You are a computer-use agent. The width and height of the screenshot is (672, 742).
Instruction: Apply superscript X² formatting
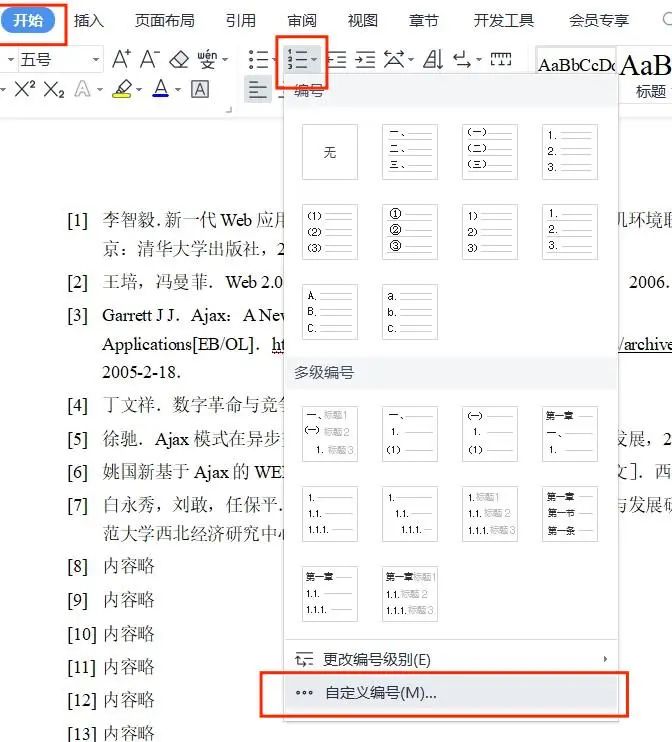pyautogui.click(x=25, y=88)
